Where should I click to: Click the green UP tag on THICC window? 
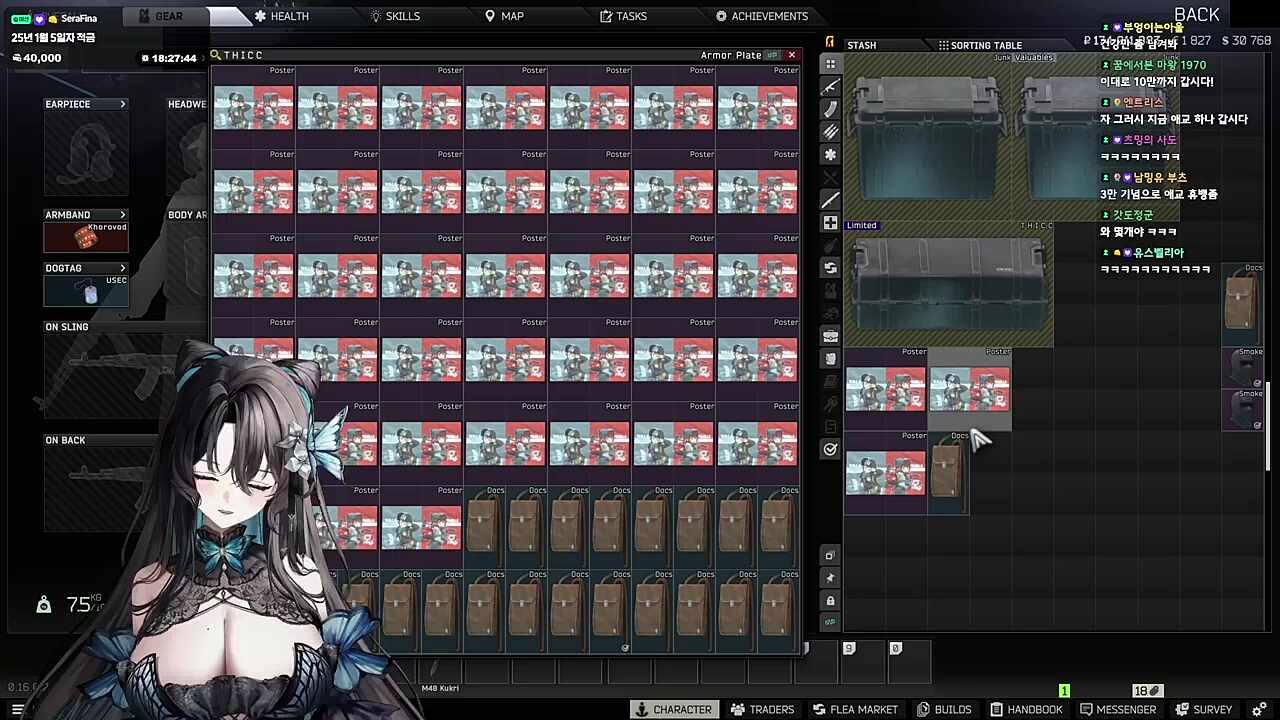click(772, 55)
